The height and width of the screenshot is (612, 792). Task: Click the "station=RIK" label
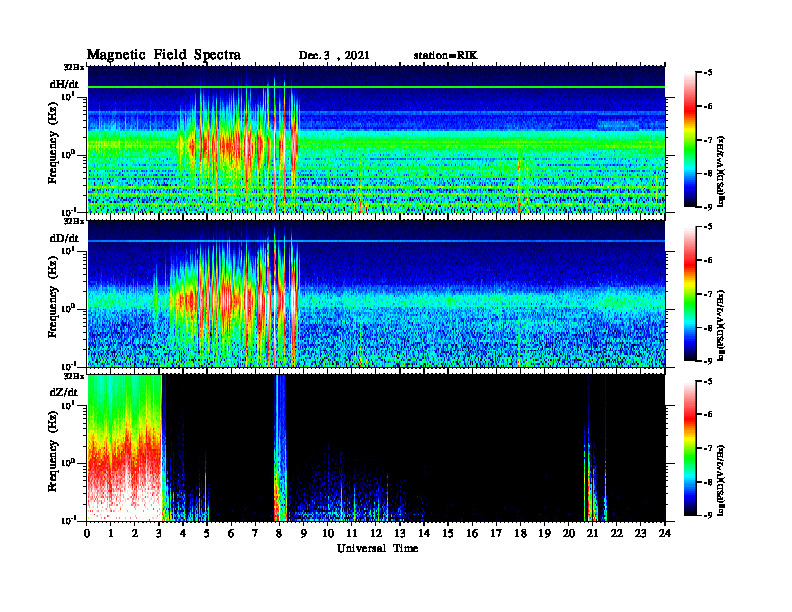(x=445, y=56)
